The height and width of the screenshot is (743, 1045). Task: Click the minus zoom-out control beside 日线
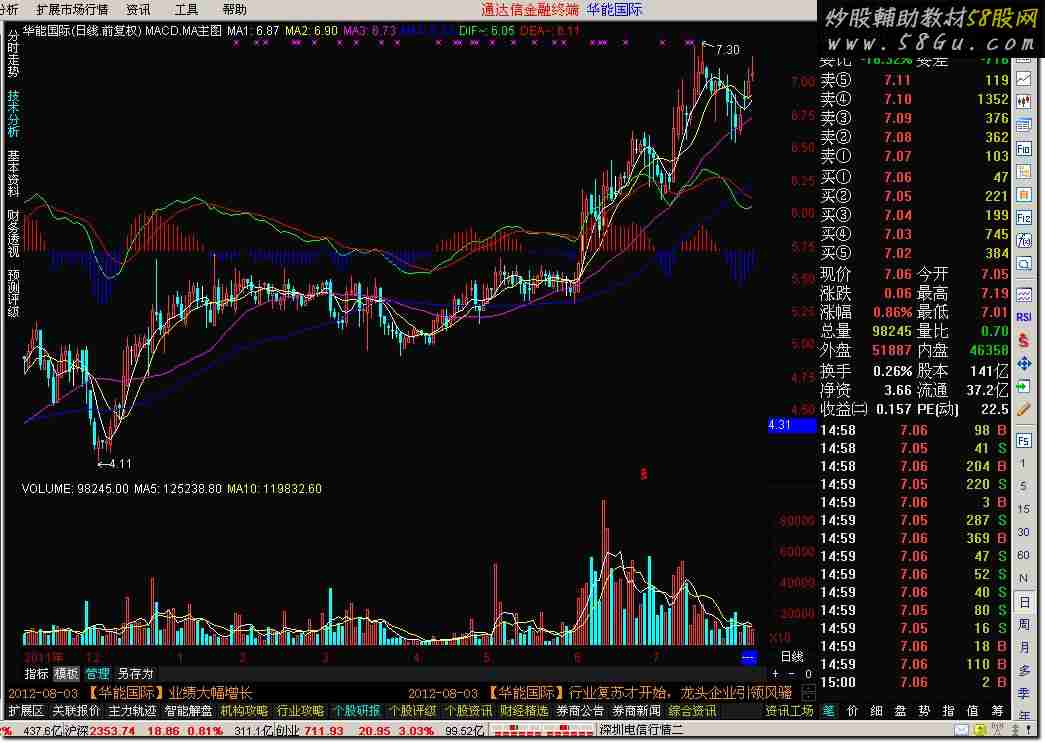tap(792, 674)
